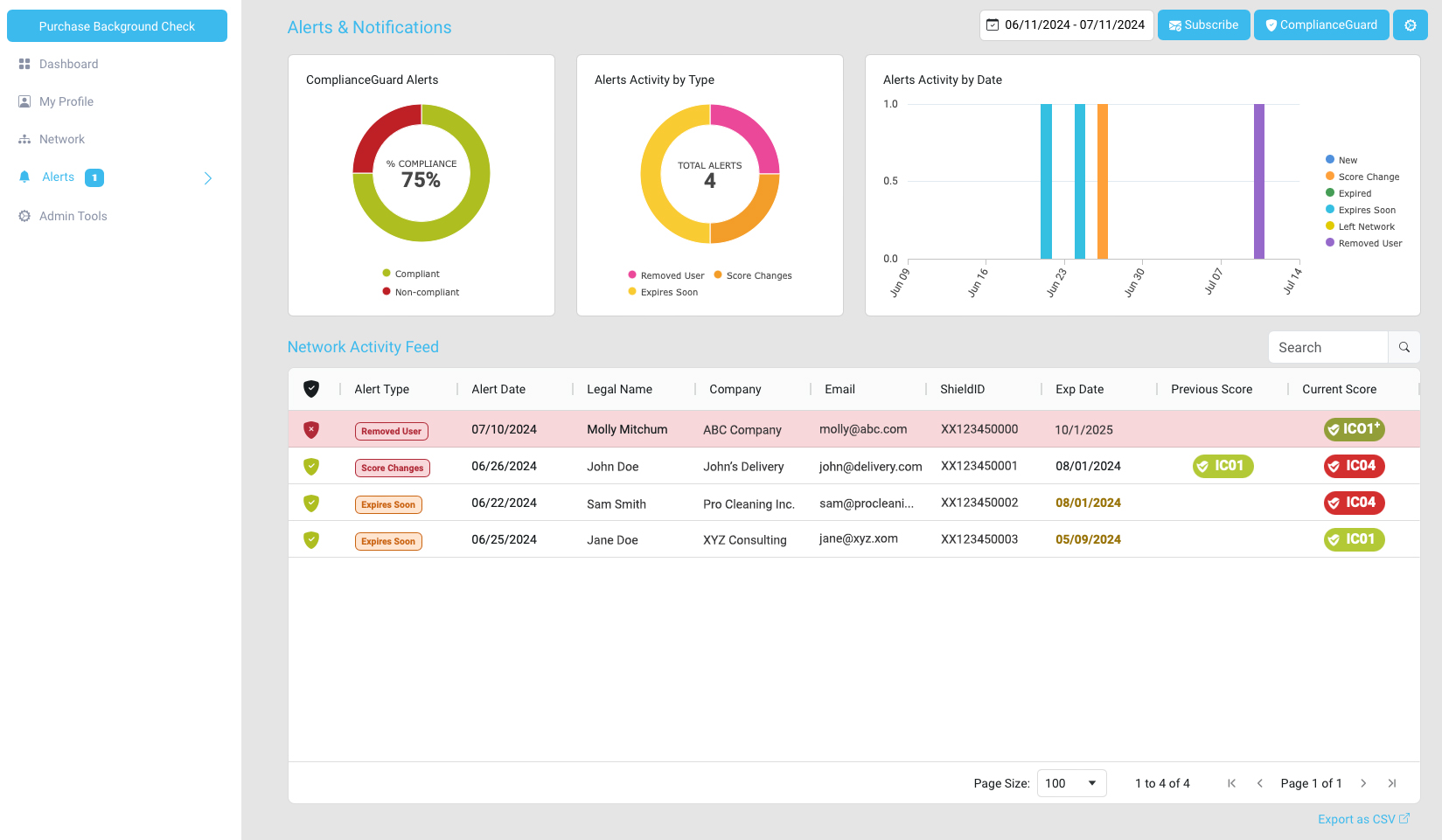Screen dimensions: 1442x840
Task: Open My Profile from the sidebar
Action: [x=66, y=101]
